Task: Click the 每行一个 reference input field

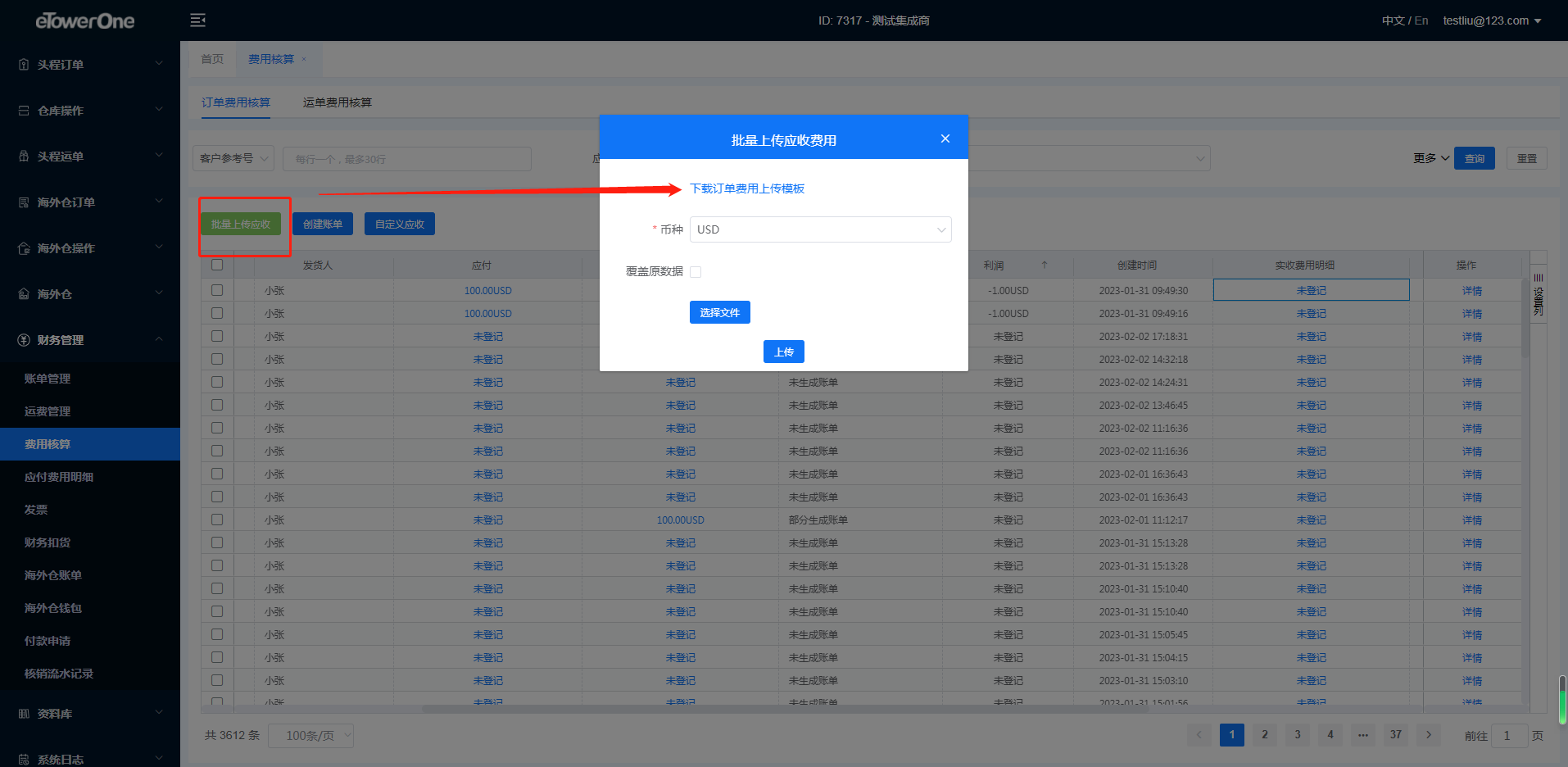Action: (407, 159)
